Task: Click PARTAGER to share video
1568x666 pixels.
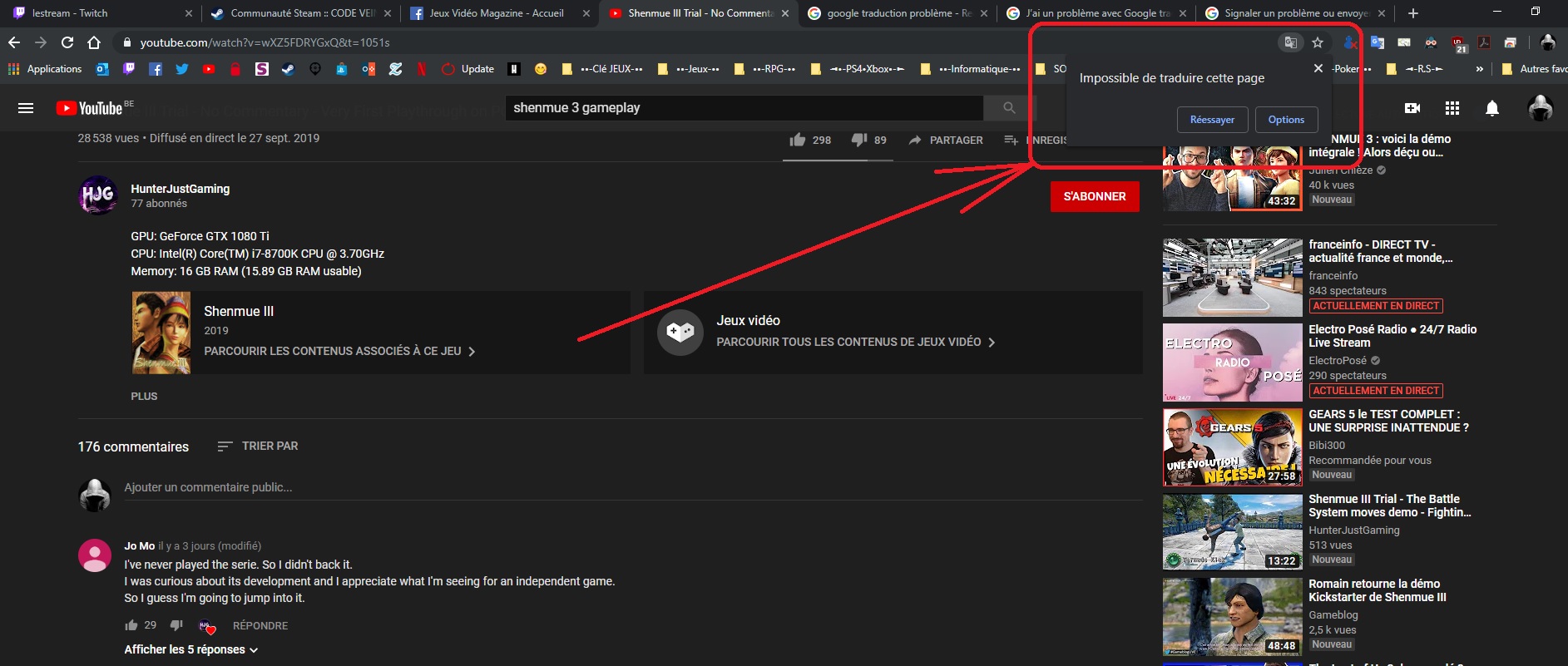Action: click(946, 140)
